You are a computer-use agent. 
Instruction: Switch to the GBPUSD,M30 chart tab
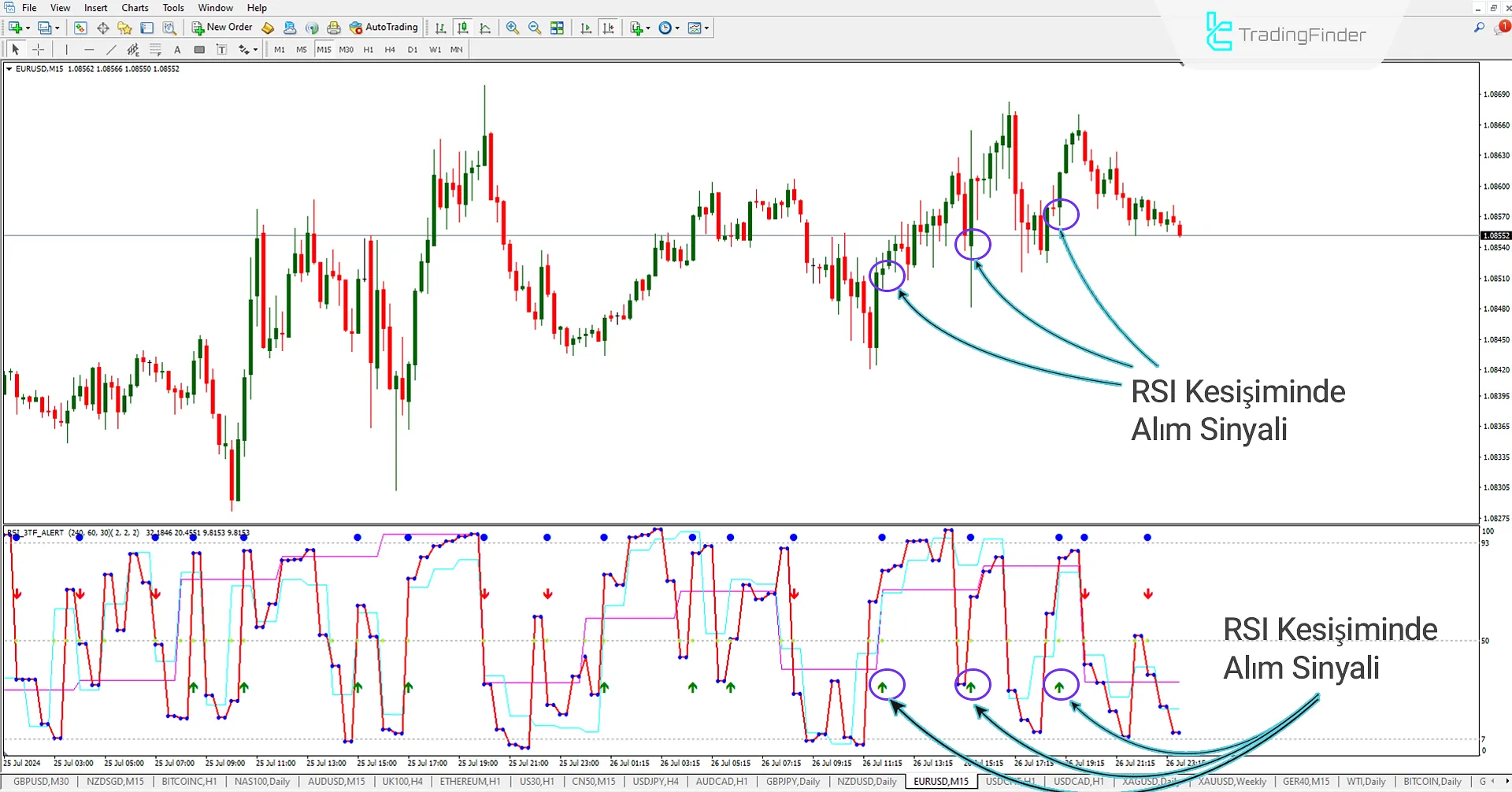click(41, 782)
